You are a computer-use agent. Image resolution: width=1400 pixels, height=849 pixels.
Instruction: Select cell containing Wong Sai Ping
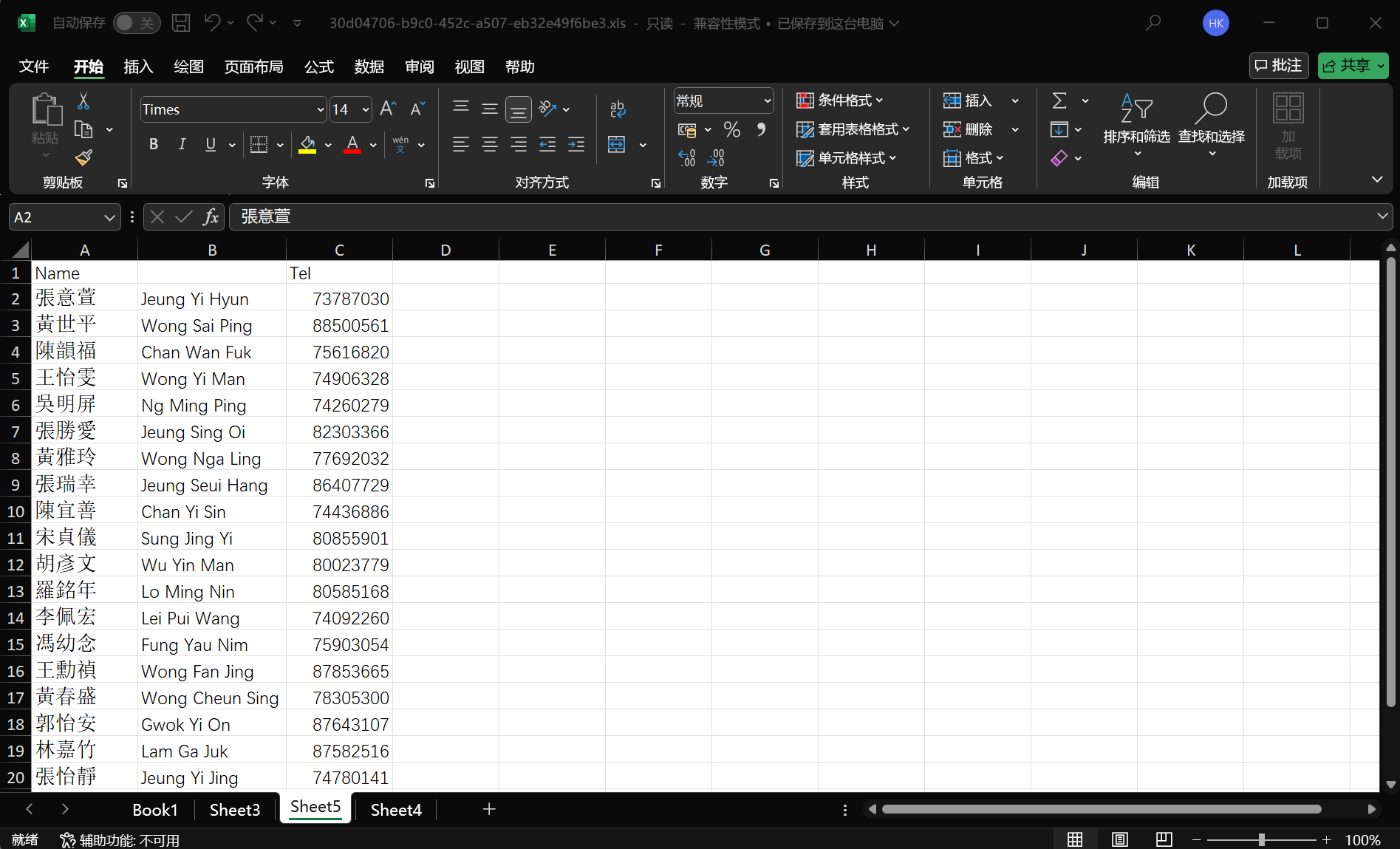[211, 326]
